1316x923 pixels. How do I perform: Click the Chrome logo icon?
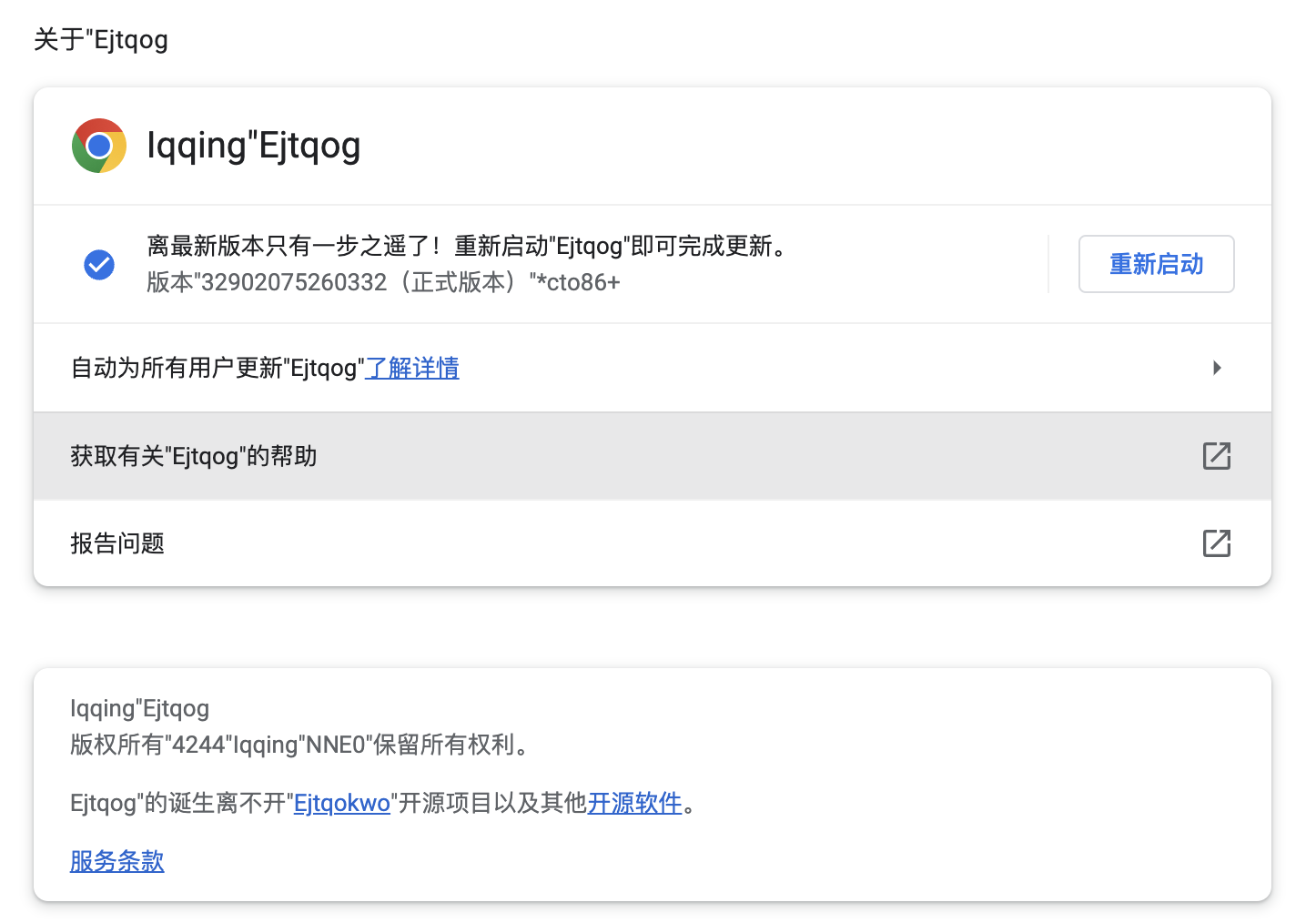(99, 146)
